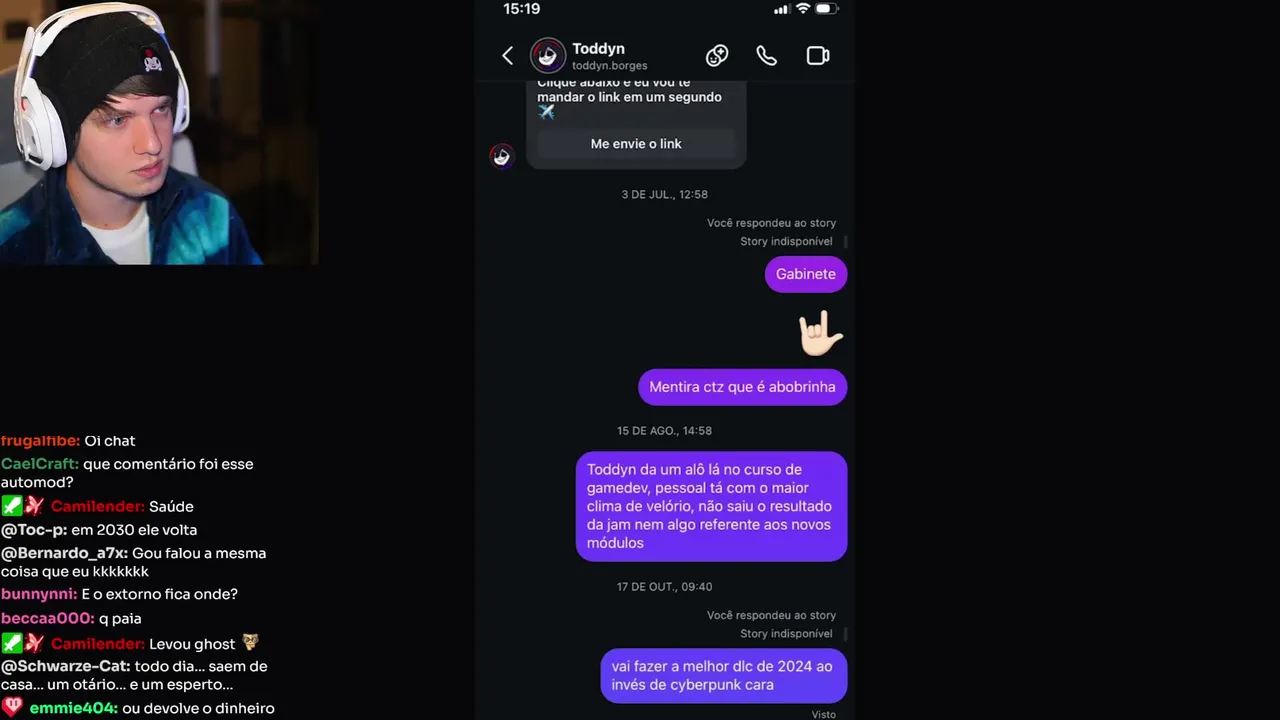The image size is (1280, 720).
Task: Go back using the header arrow
Action: pyautogui.click(x=507, y=56)
